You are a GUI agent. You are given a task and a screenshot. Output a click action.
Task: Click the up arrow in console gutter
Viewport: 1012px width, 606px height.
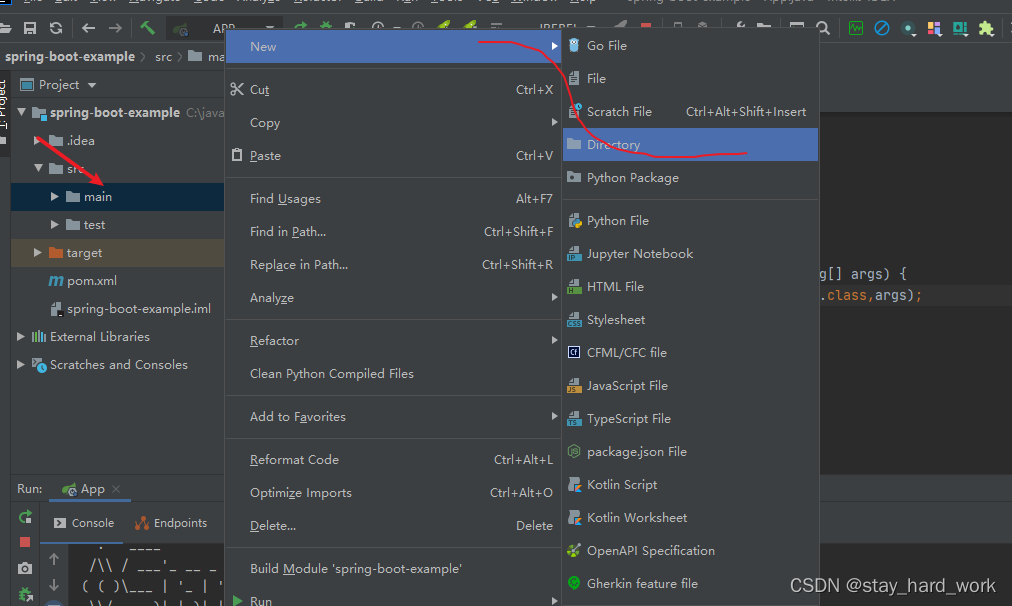click(54, 559)
